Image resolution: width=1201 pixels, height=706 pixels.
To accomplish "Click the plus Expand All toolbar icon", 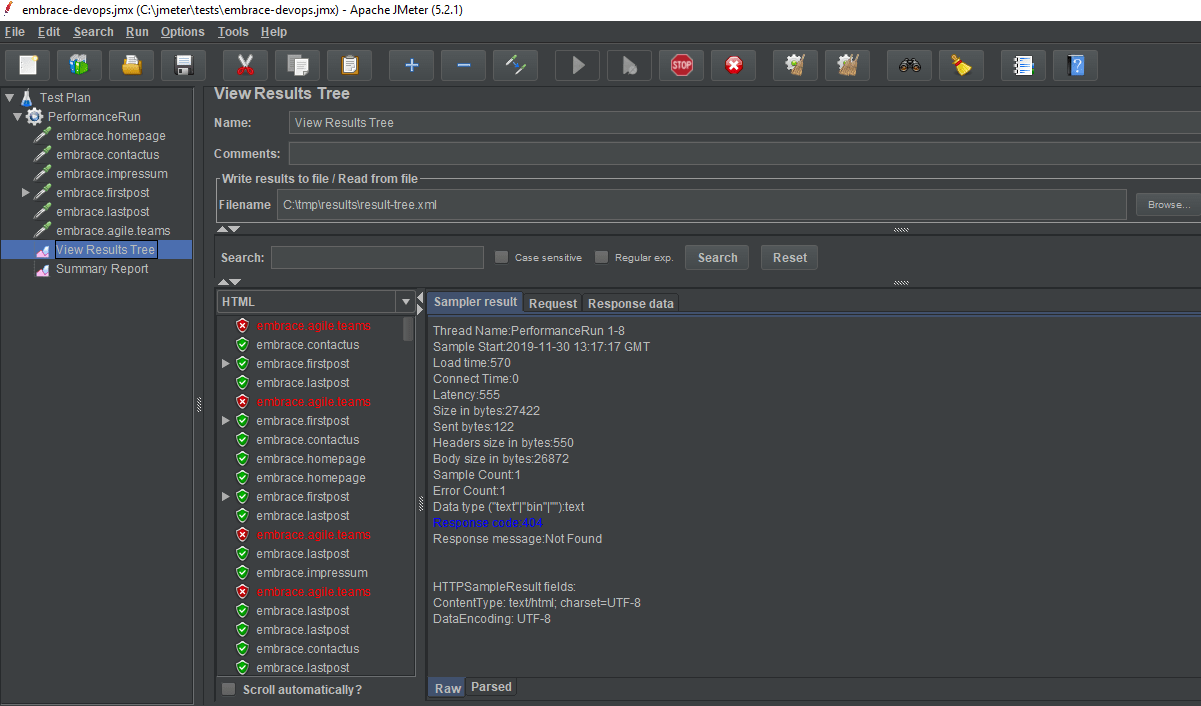I will click(x=411, y=66).
